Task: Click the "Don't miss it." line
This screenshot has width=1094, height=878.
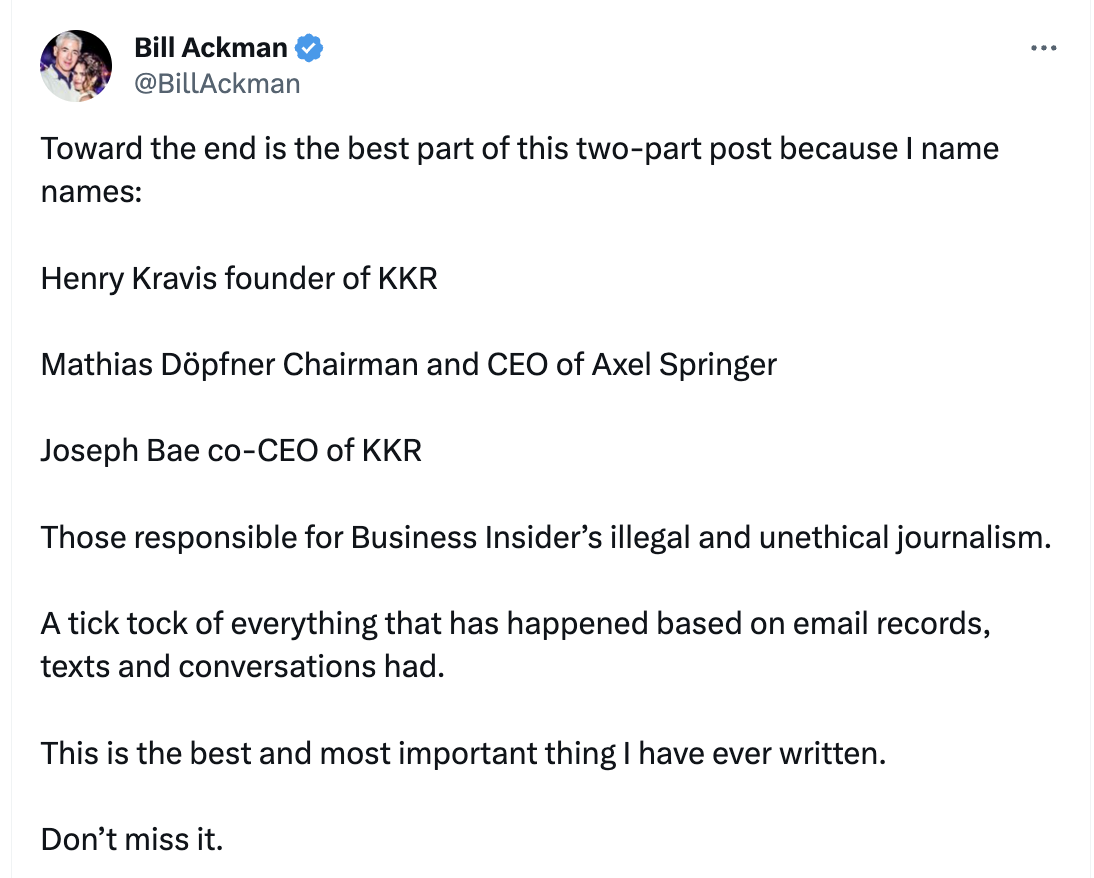Action: (x=131, y=838)
